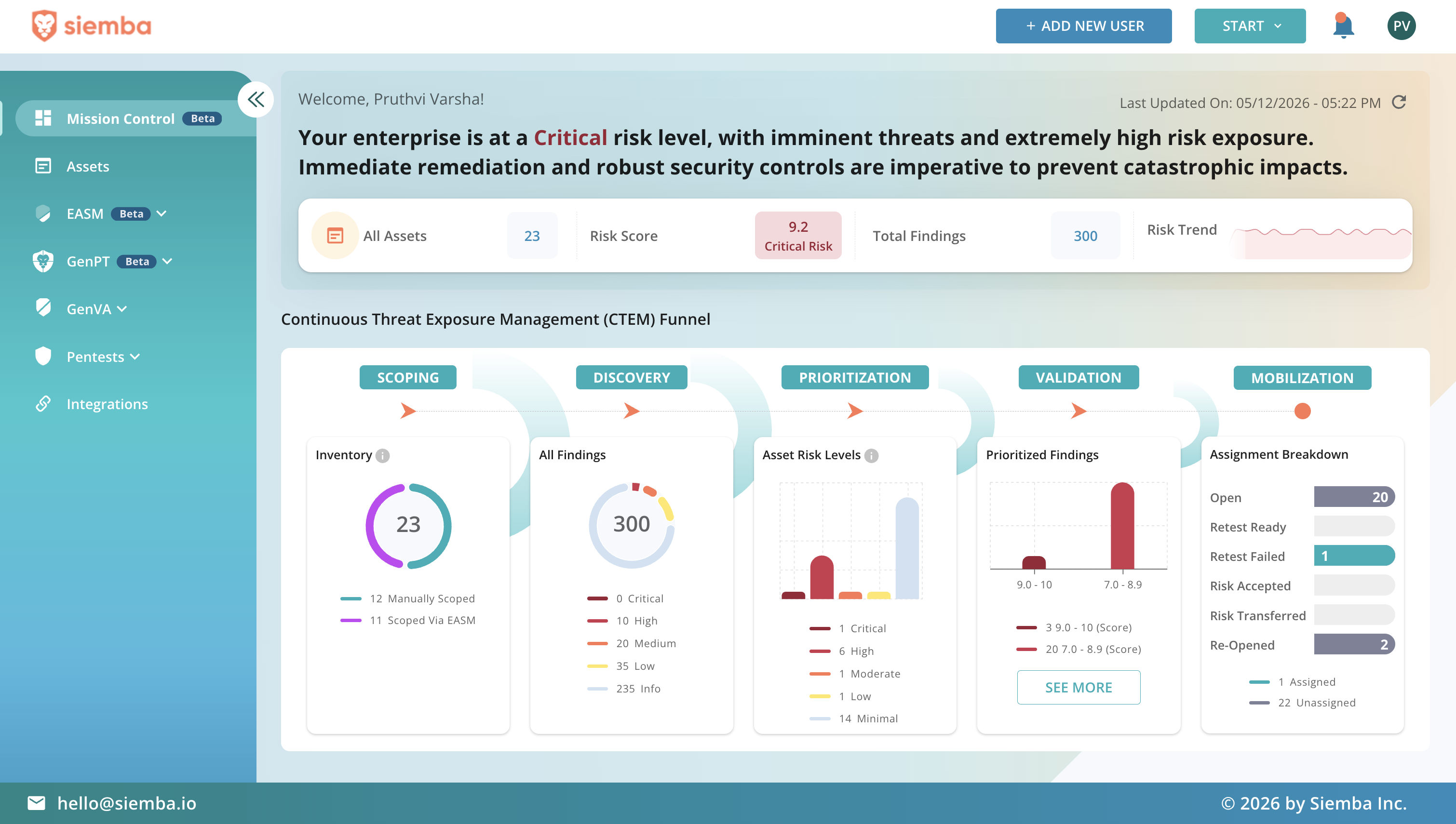Click '20 Medium' findings legend entry
The image size is (1456, 824).
631,643
